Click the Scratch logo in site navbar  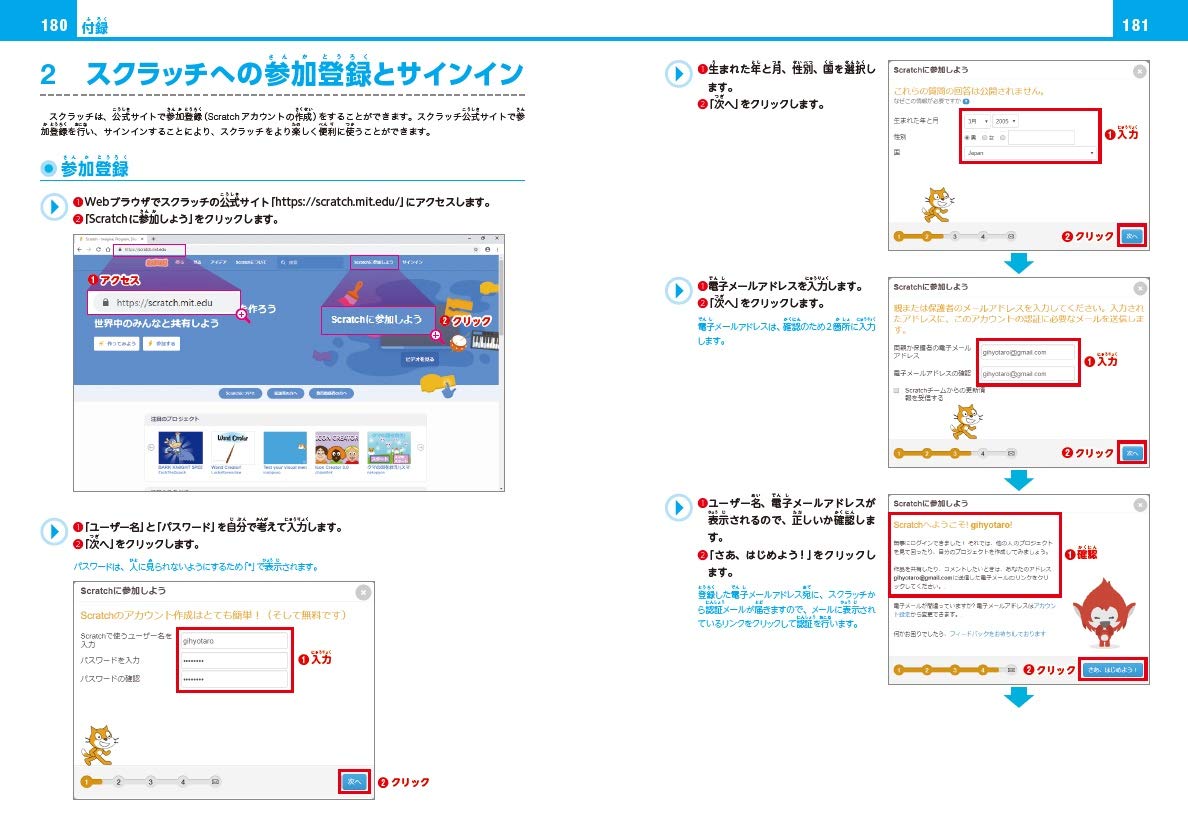[x=156, y=262]
